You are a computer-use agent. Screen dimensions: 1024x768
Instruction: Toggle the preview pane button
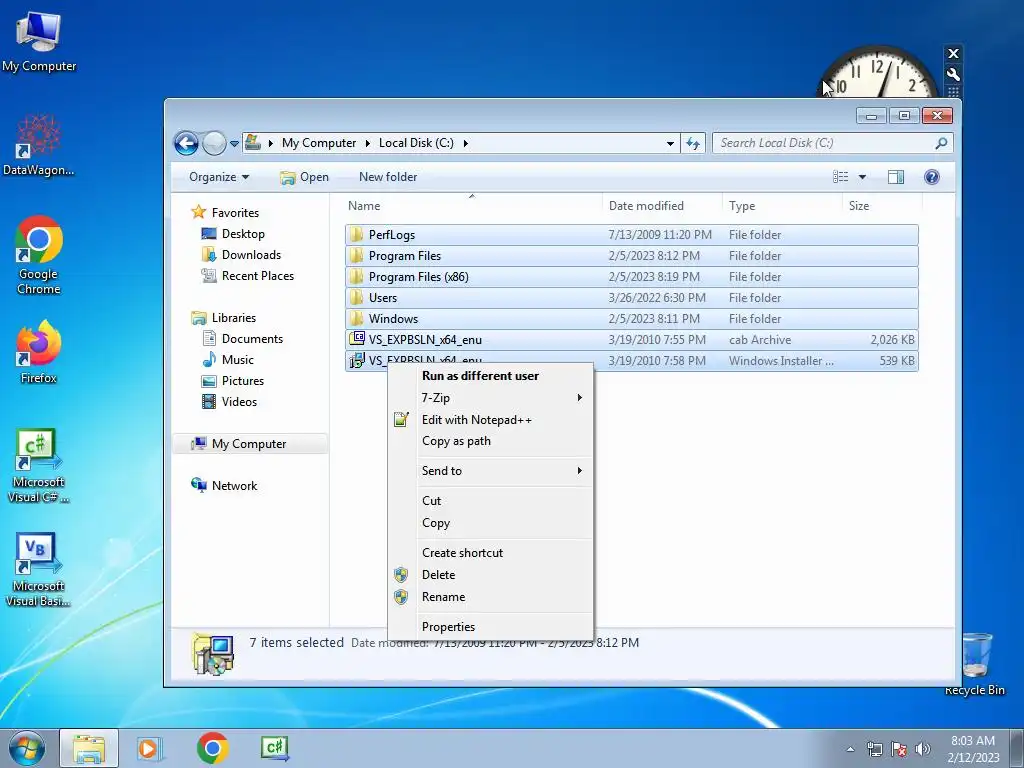click(896, 177)
